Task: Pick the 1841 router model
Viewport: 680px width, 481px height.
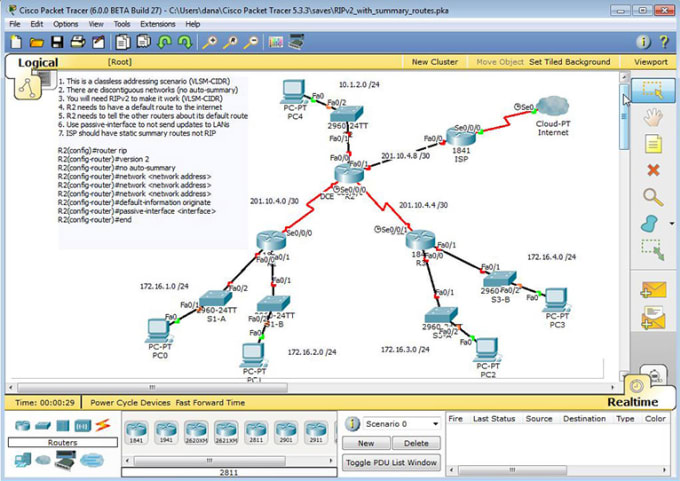Action: (x=136, y=432)
